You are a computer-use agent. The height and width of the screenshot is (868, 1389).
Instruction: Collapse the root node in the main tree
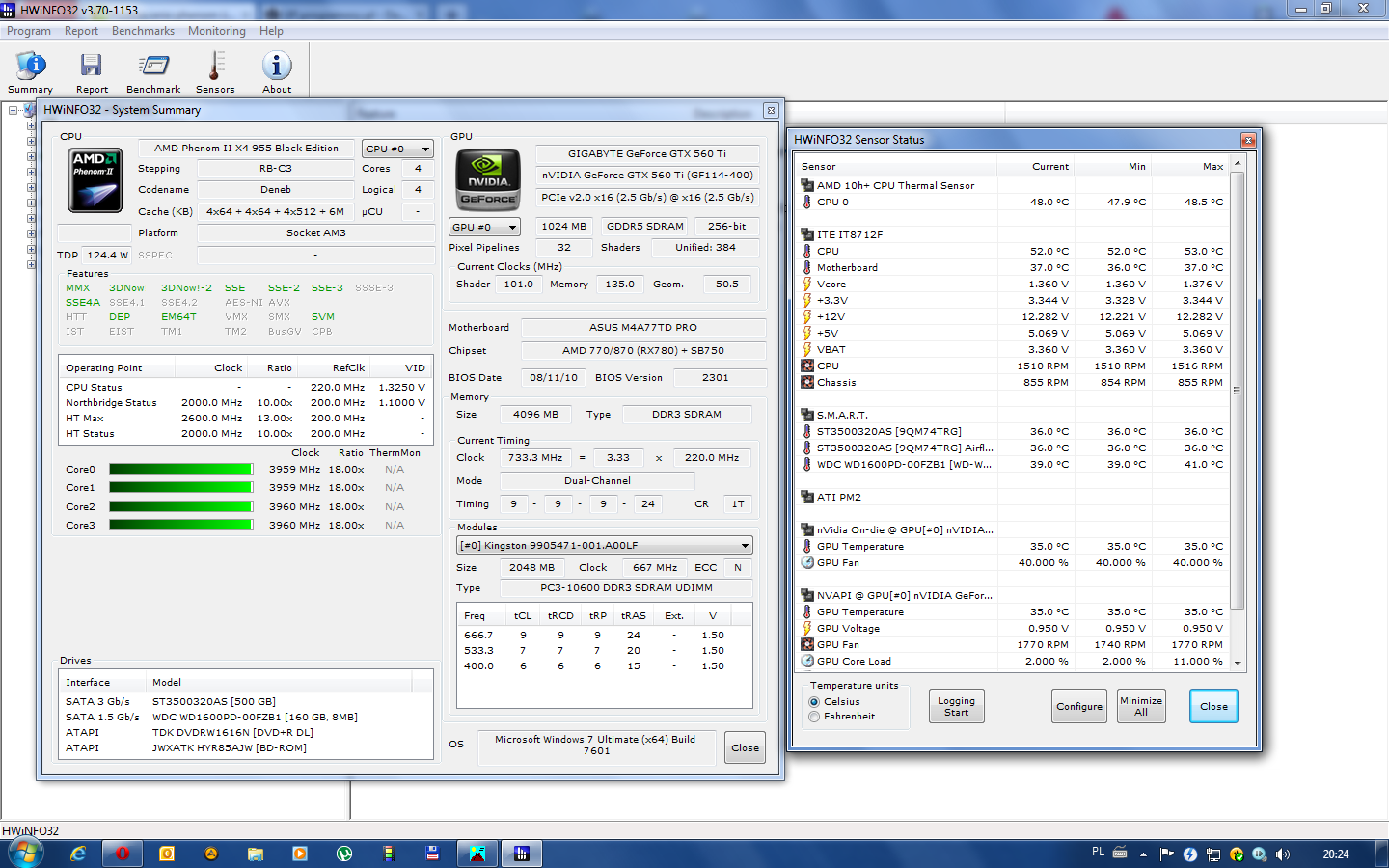(13, 110)
